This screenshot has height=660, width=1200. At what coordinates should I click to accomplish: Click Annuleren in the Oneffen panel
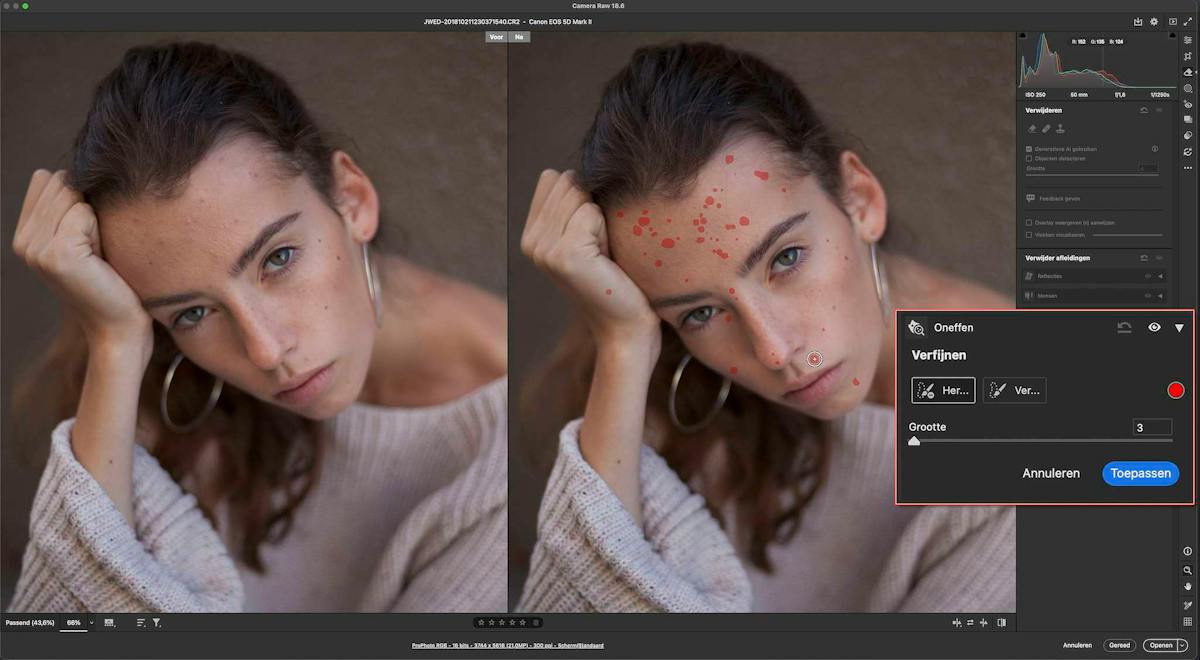tap(1051, 473)
